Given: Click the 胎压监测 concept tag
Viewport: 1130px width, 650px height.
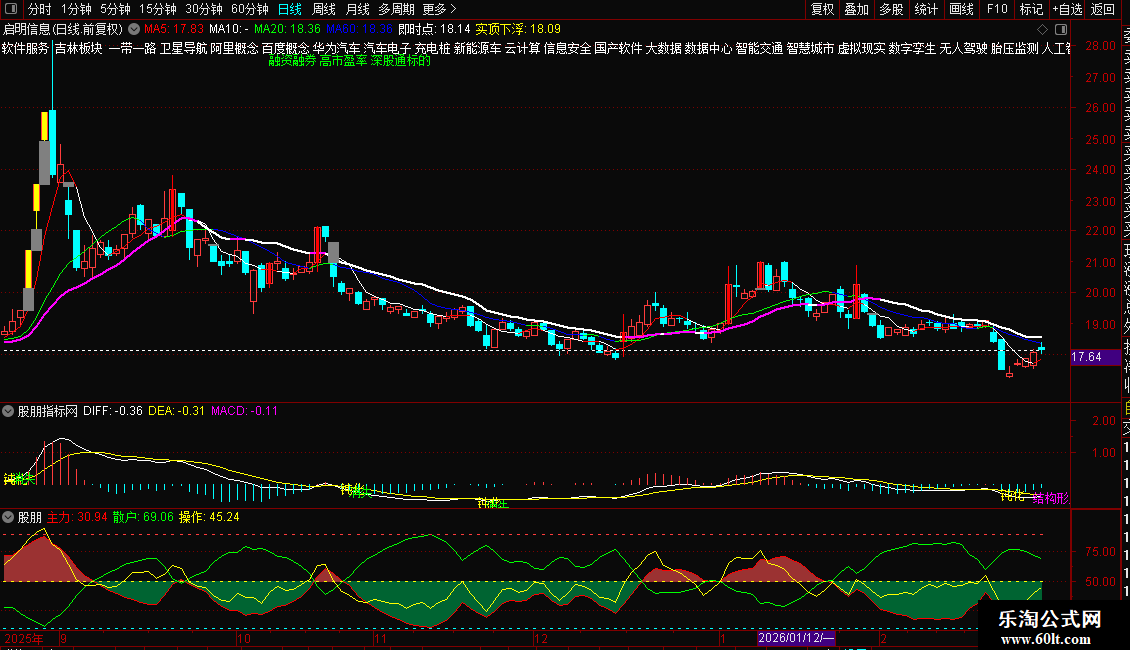Looking at the screenshot, I should click(1015, 48).
